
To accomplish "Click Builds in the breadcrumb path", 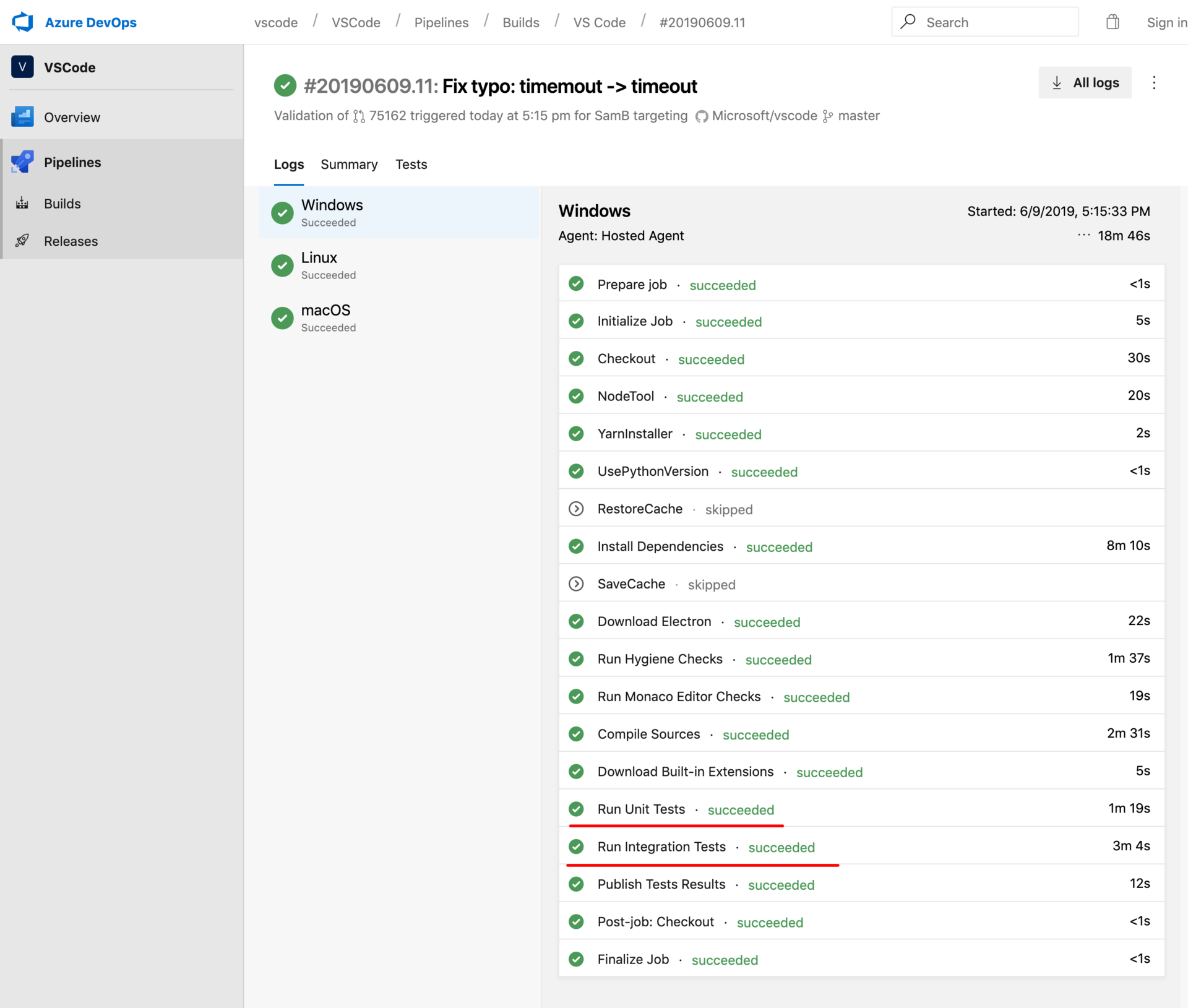I will click(x=520, y=22).
